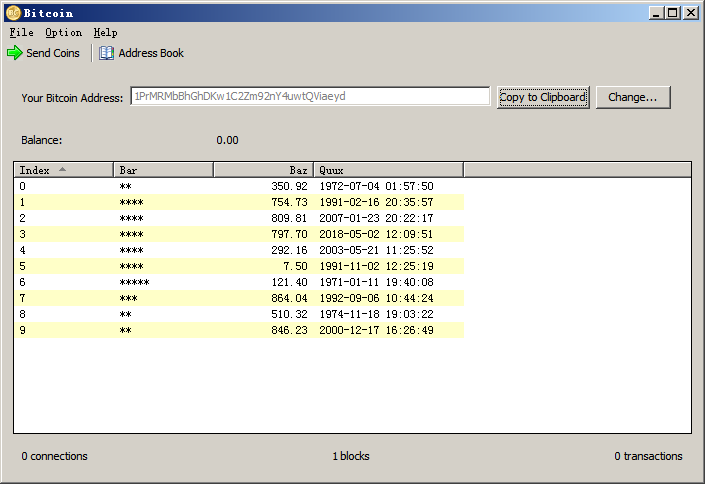This screenshot has height=484, width=705.
Task: Click the green Send Coins arrow icon
Action: [15, 53]
